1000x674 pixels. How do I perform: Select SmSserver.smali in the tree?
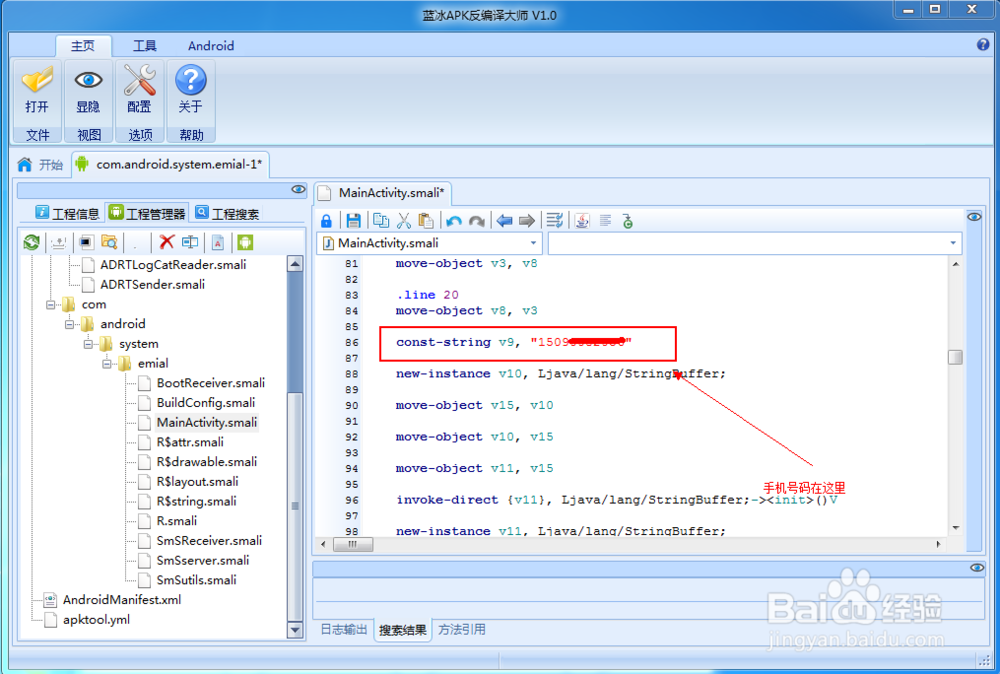click(x=203, y=560)
